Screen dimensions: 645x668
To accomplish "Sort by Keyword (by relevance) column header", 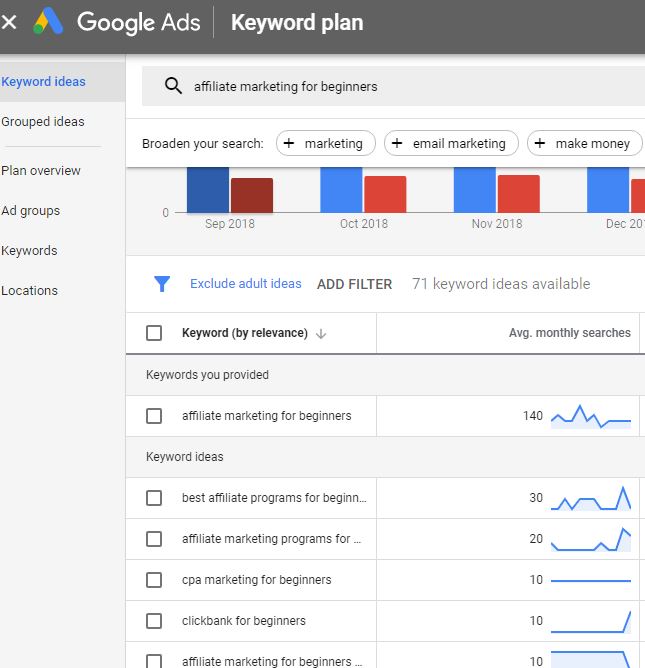I will coord(245,333).
